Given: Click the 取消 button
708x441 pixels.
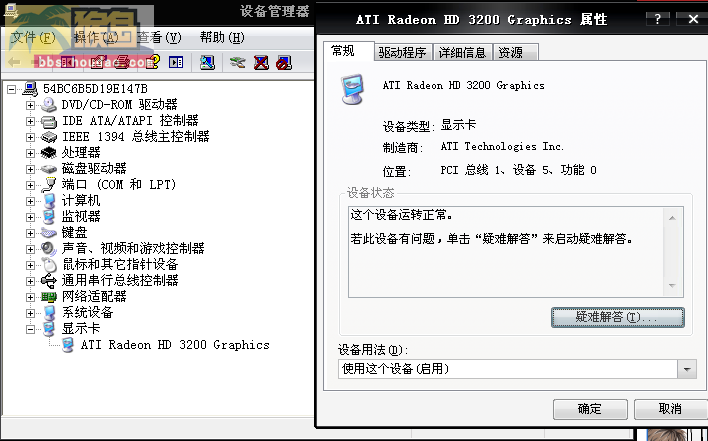Looking at the screenshot, I should click(671, 409).
